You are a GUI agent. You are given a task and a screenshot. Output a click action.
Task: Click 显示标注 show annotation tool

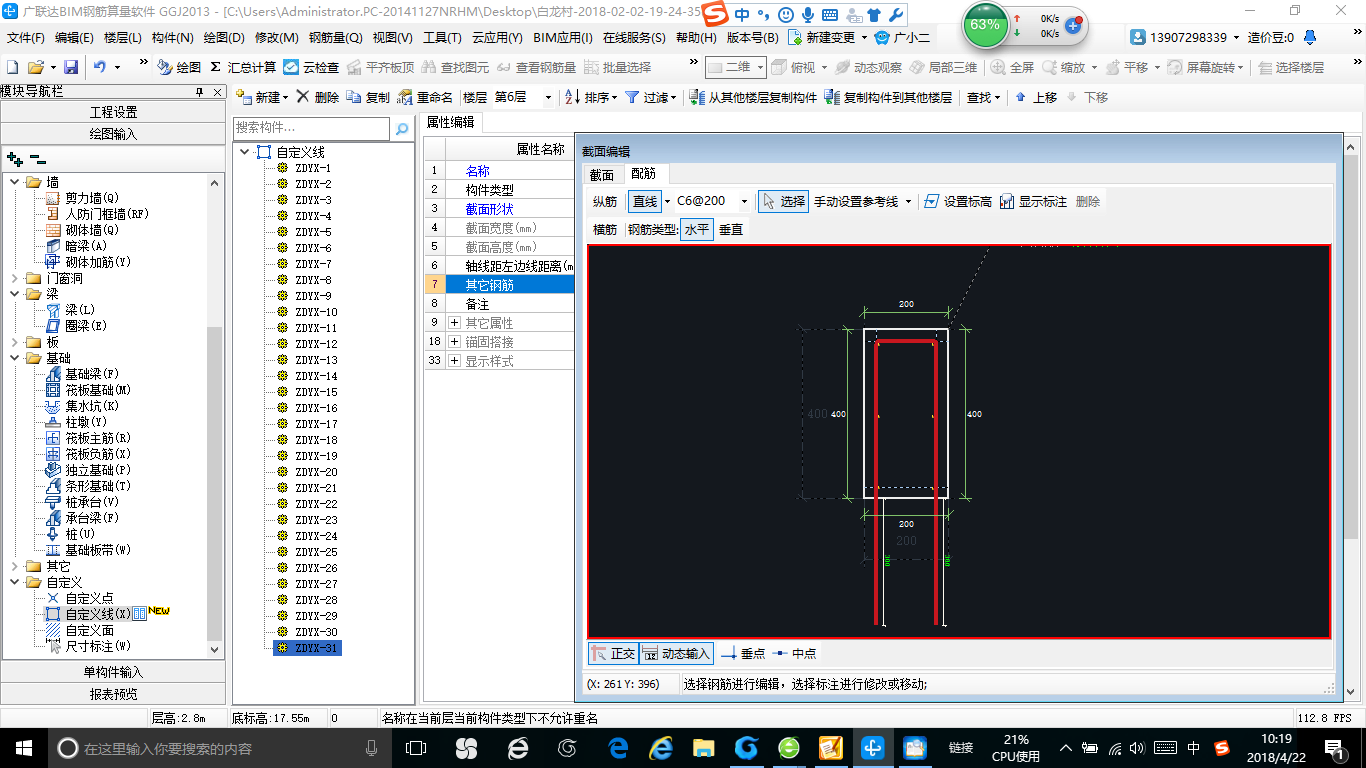tap(1033, 201)
